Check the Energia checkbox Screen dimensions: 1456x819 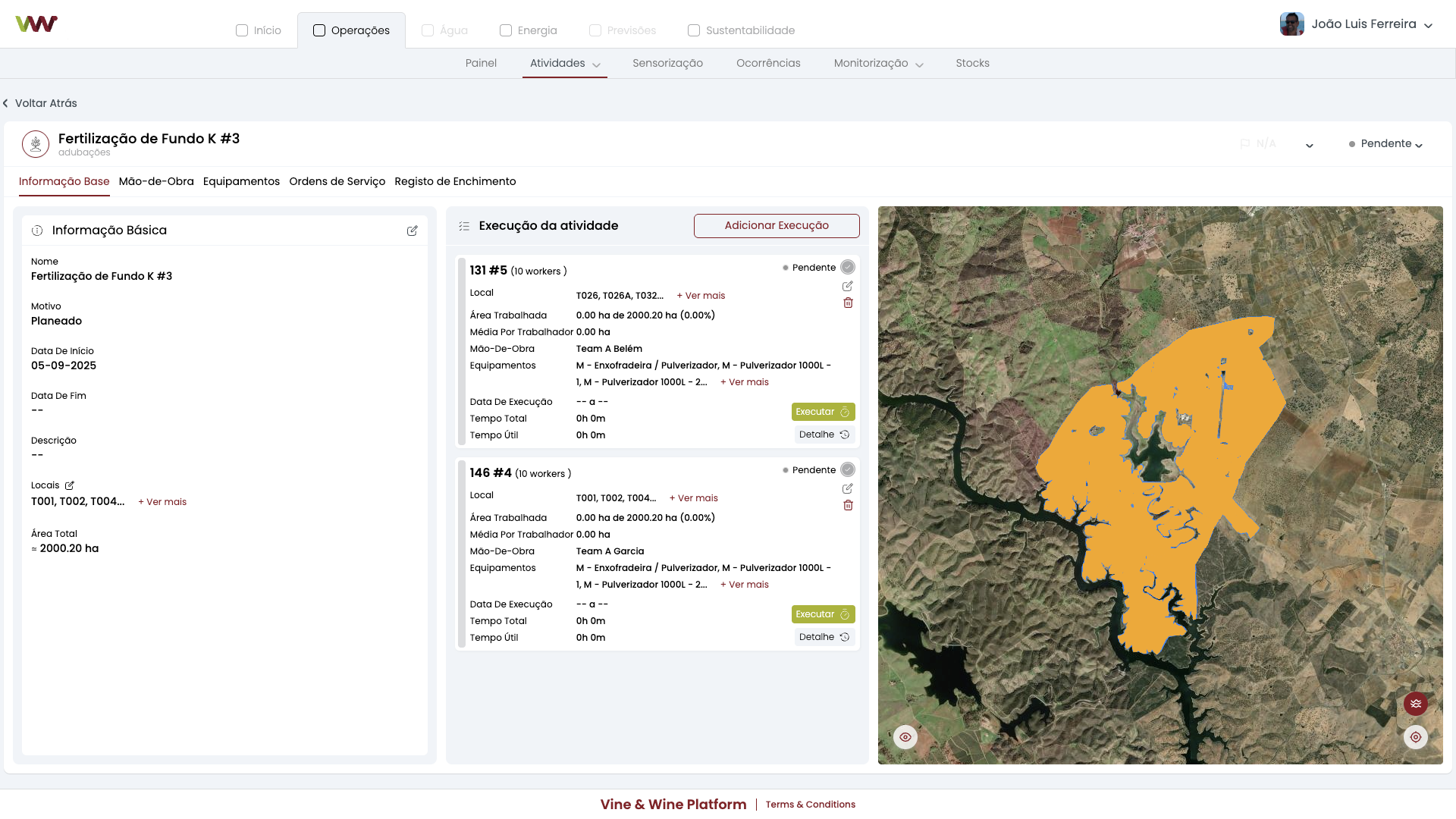point(506,30)
